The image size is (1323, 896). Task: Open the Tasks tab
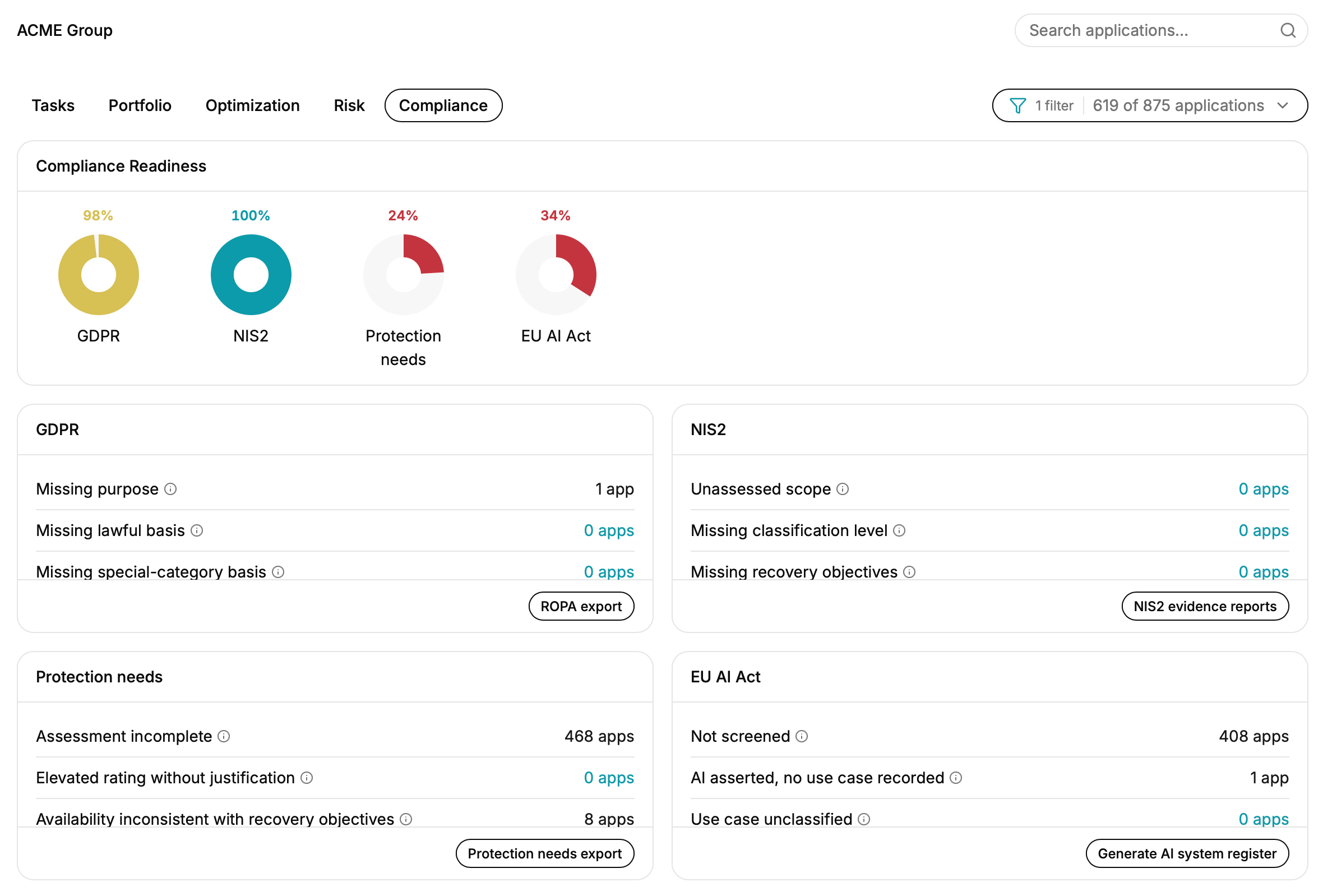point(53,105)
